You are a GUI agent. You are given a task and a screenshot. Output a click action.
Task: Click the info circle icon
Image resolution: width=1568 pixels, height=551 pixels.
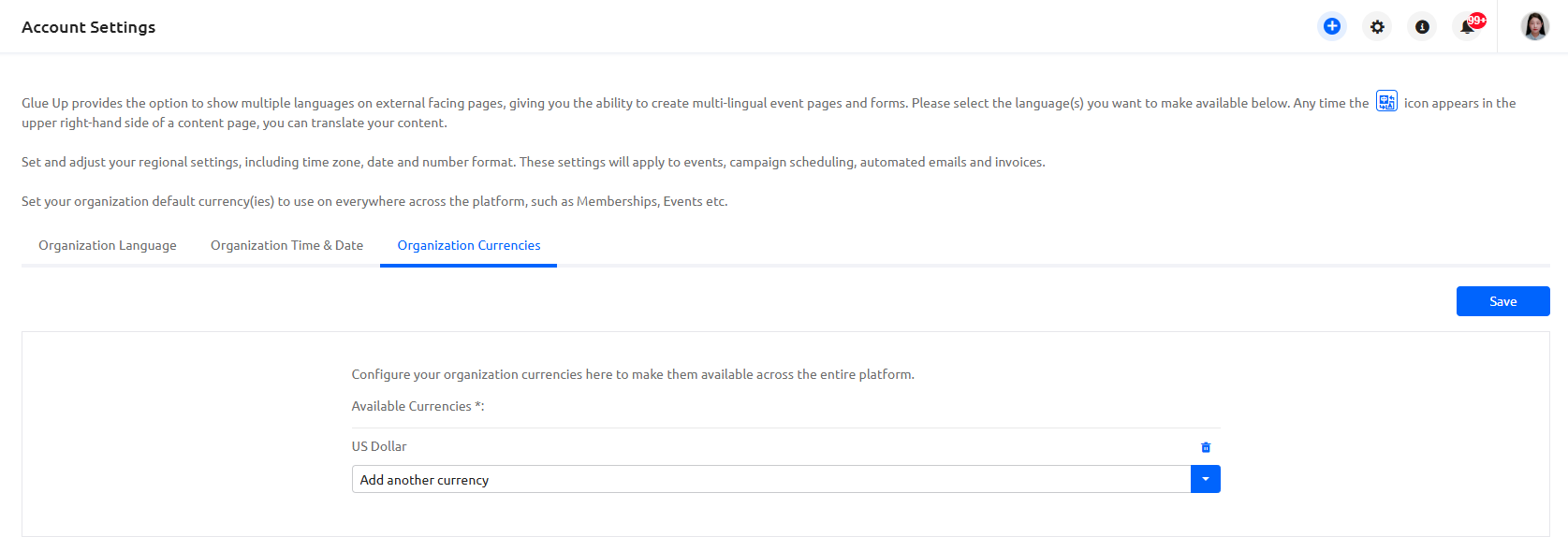click(1422, 27)
